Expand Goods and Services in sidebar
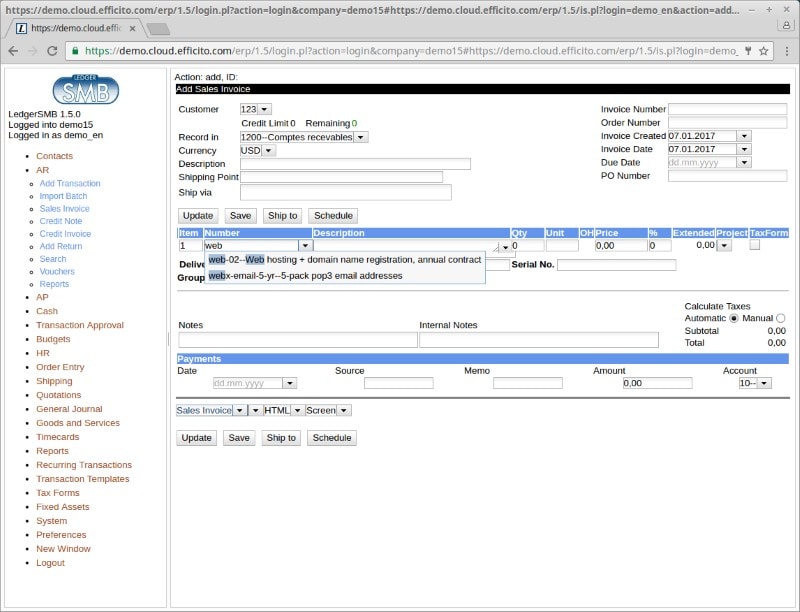Viewport: 800px width, 612px height. coord(78,423)
